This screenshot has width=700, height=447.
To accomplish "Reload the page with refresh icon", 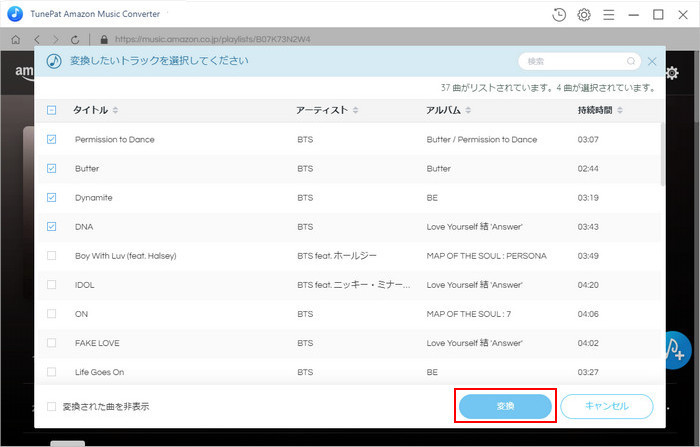I will [x=75, y=40].
